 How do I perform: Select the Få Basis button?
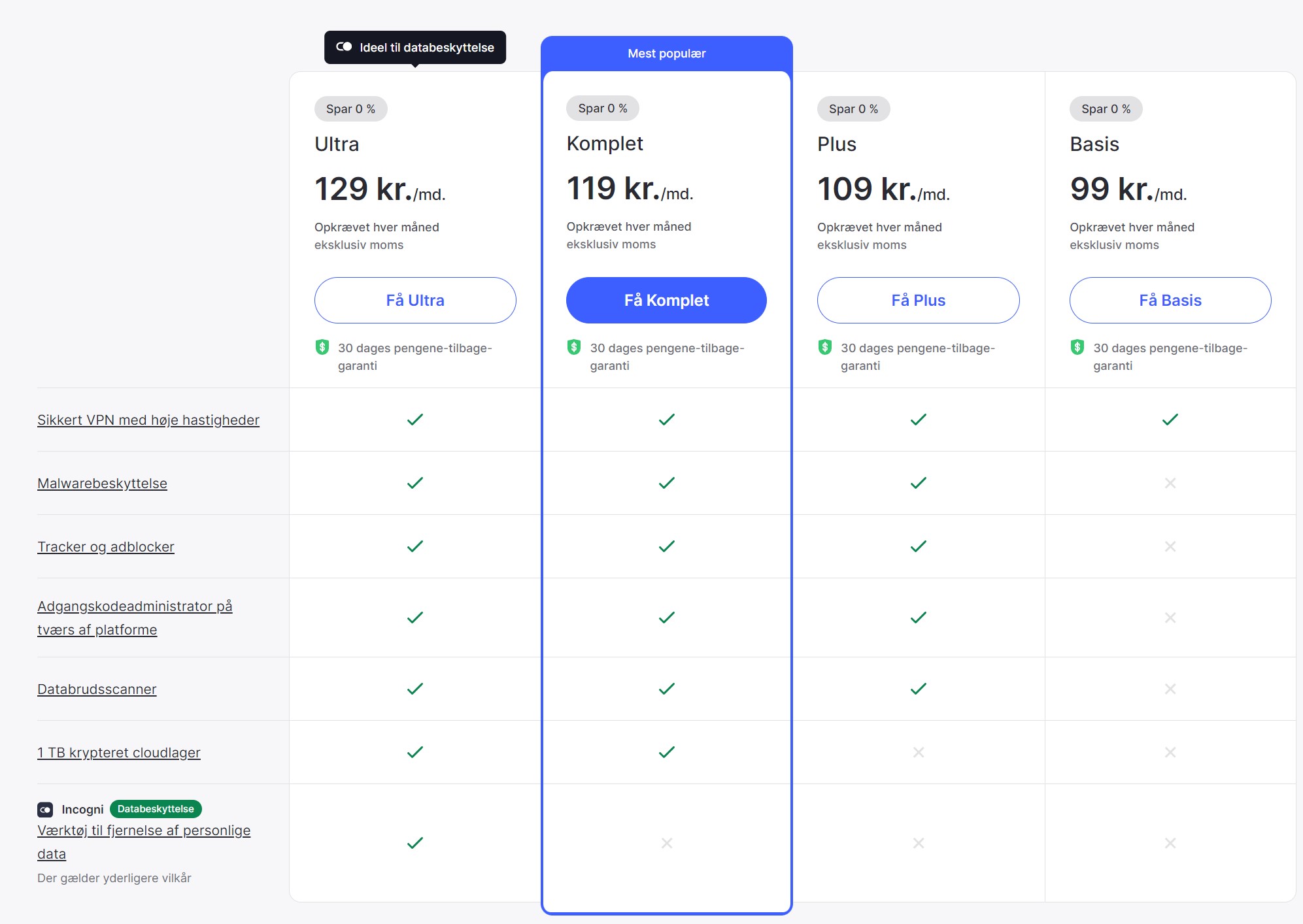coord(1170,300)
